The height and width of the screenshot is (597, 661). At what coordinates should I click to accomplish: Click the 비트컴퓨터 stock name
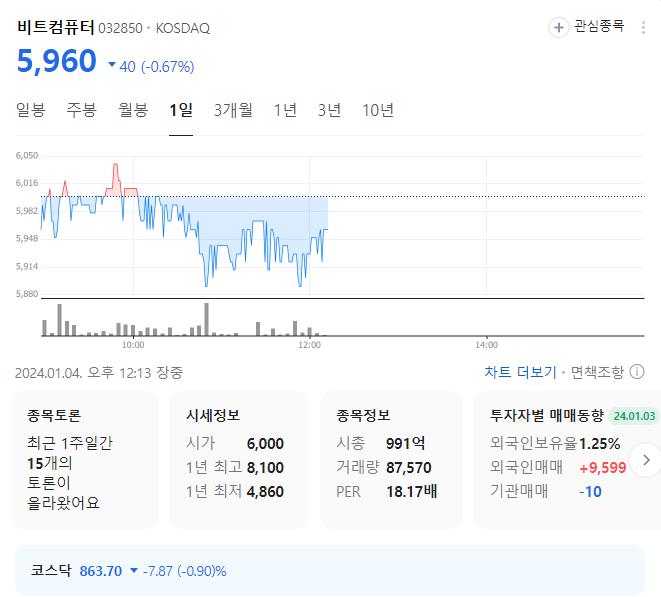pos(56,27)
